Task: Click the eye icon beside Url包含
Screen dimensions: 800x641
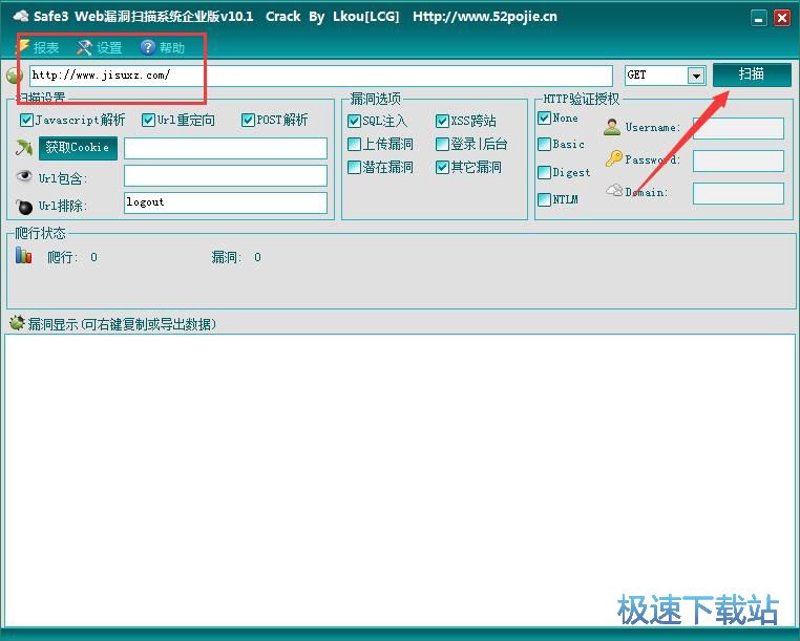Action: click(23, 177)
